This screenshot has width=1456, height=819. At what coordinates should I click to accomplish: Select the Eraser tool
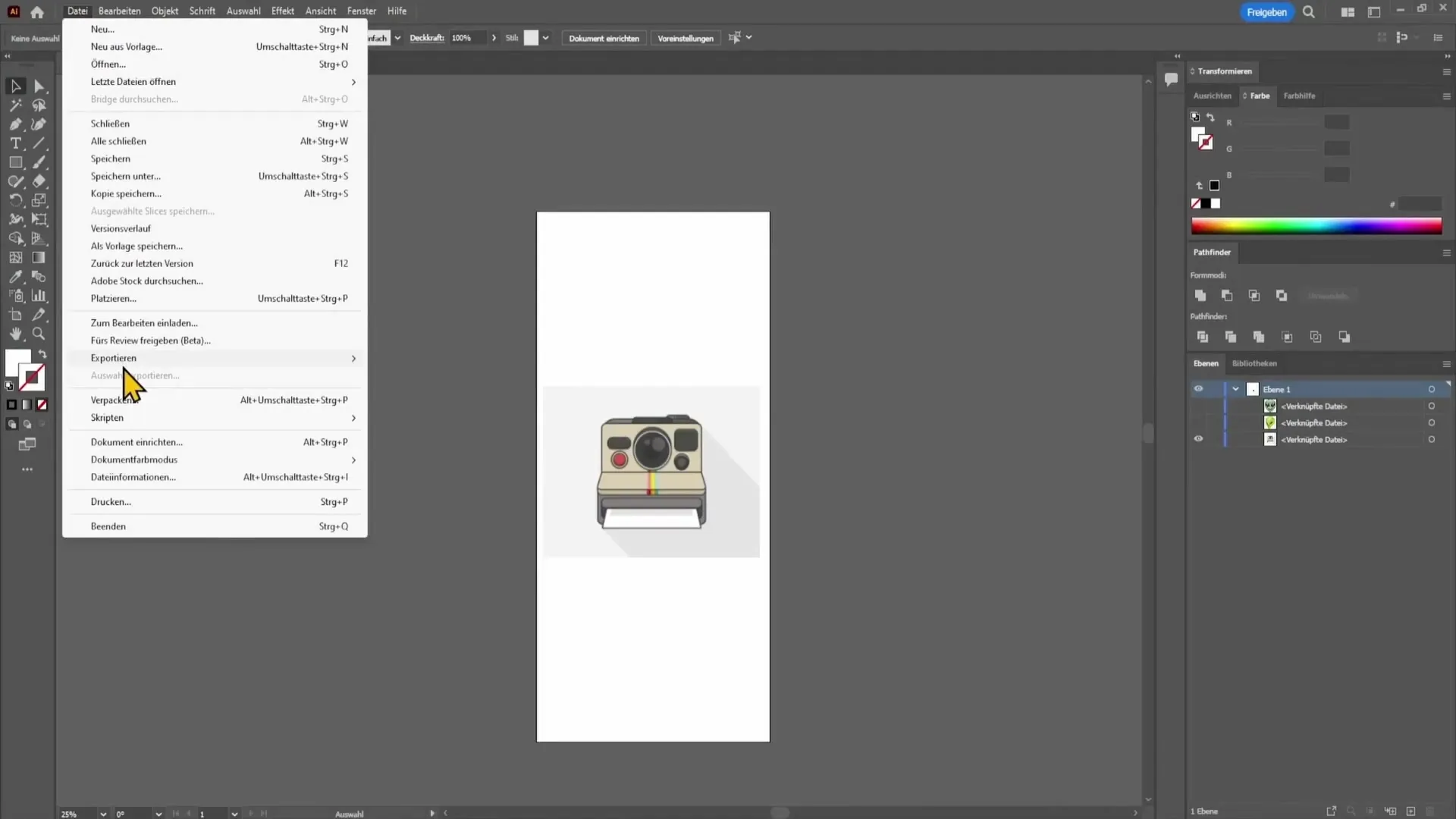click(x=39, y=181)
